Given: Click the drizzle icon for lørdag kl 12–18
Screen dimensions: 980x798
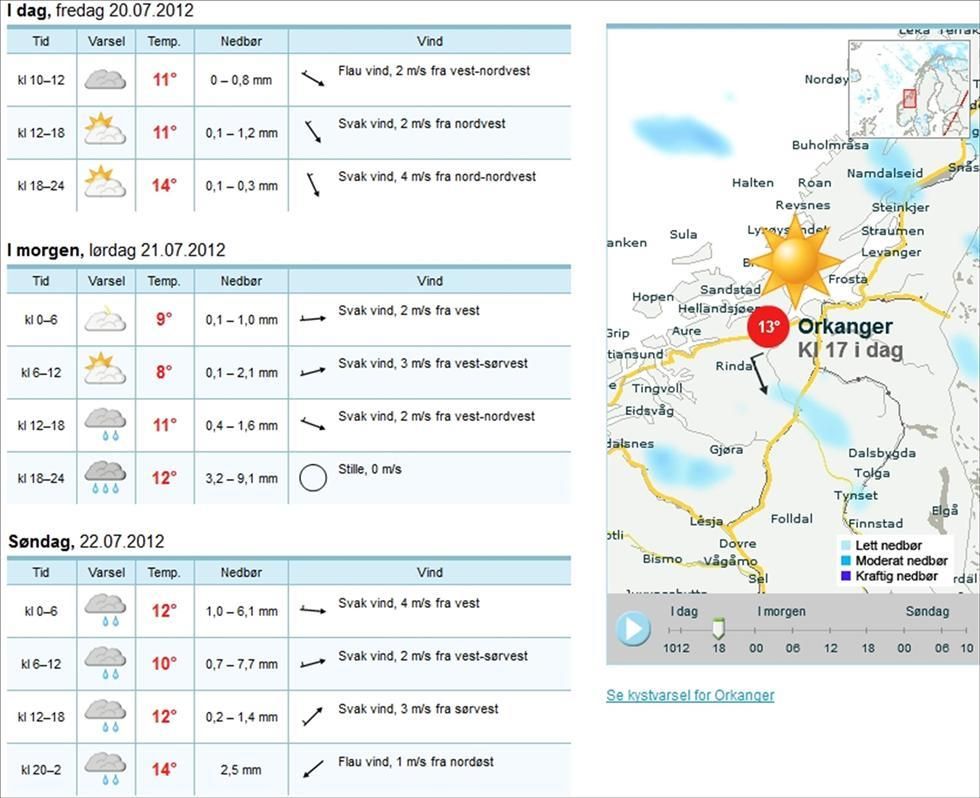Looking at the screenshot, I should [x=105, y=417].
